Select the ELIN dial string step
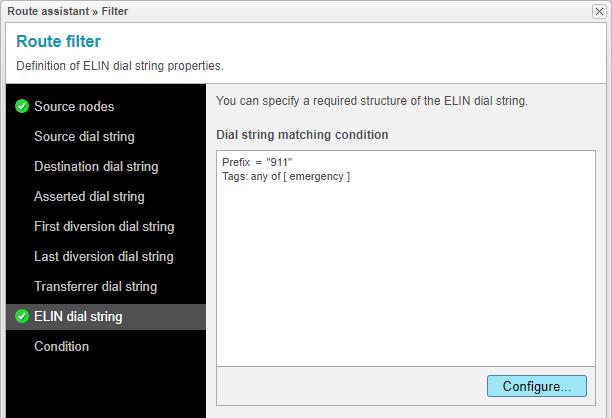 pyautogui.click(x=78, y=316)
